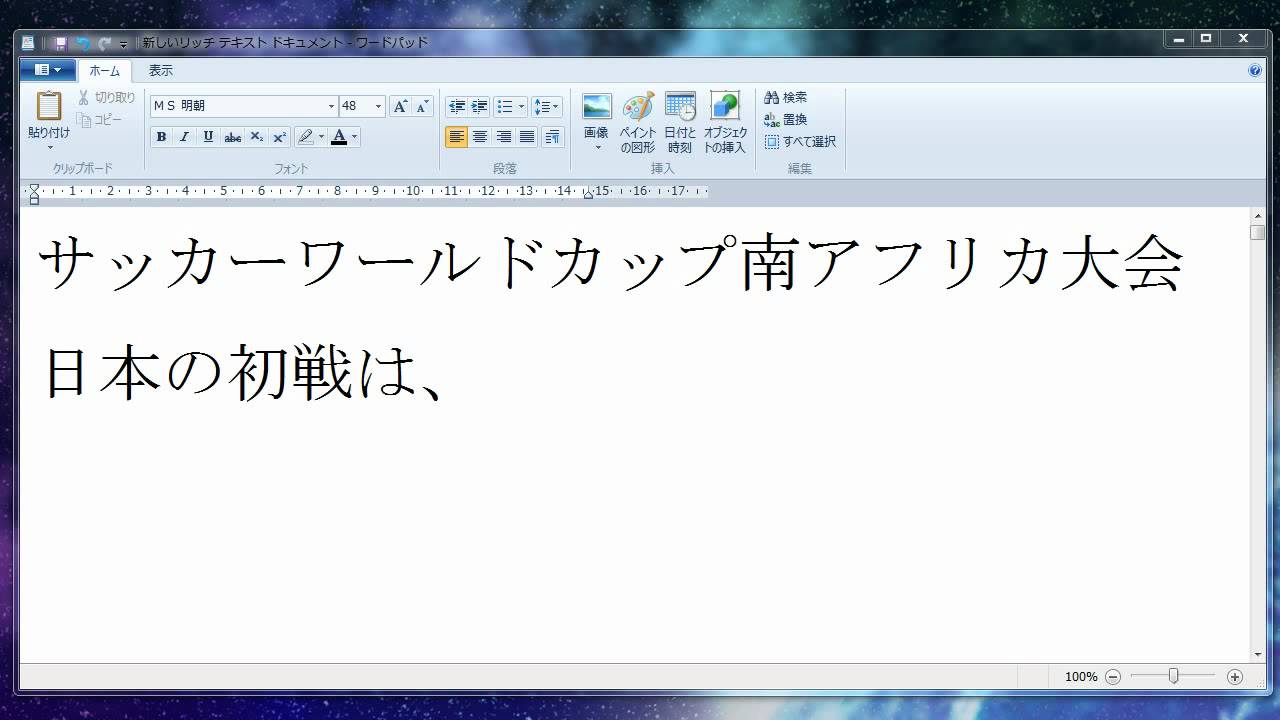Image resolution: width=1280 pixels, height=720 pixels.
Task: Open the blue WordPad file menu button
Action: tap(48, 70)
